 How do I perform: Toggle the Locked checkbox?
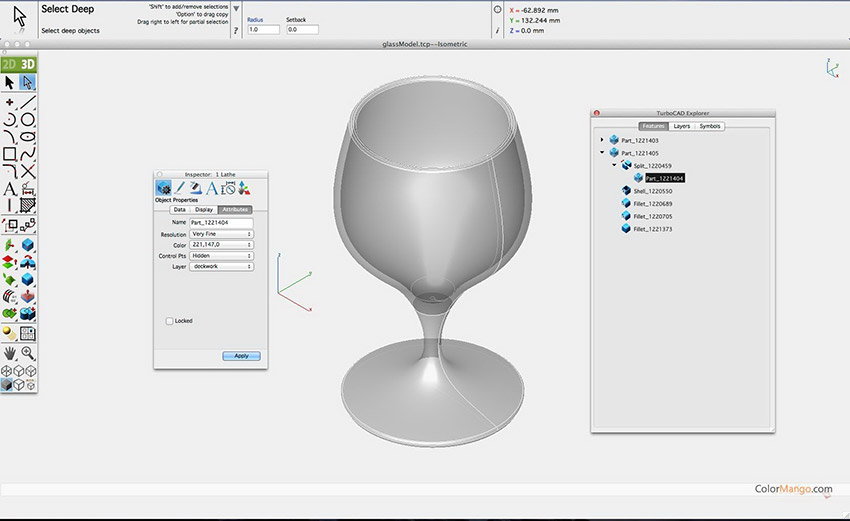point(169,321)
